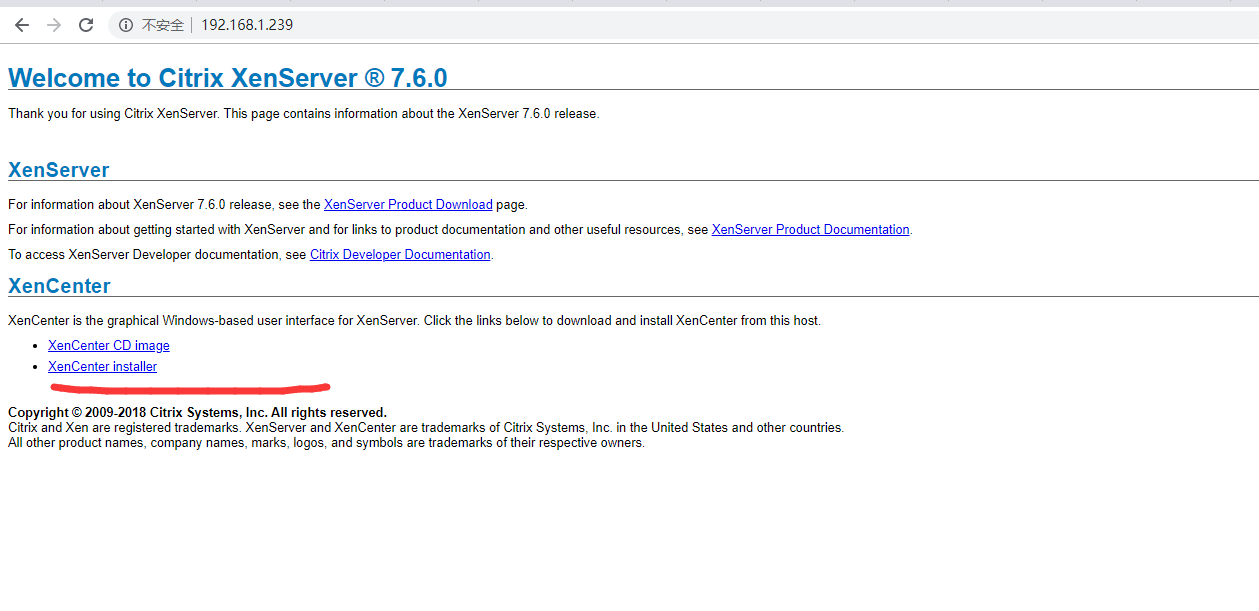Screen dimensions: 1259x611
Task: Click the 不安全 security warning label
Action: [x=162, y=25]
